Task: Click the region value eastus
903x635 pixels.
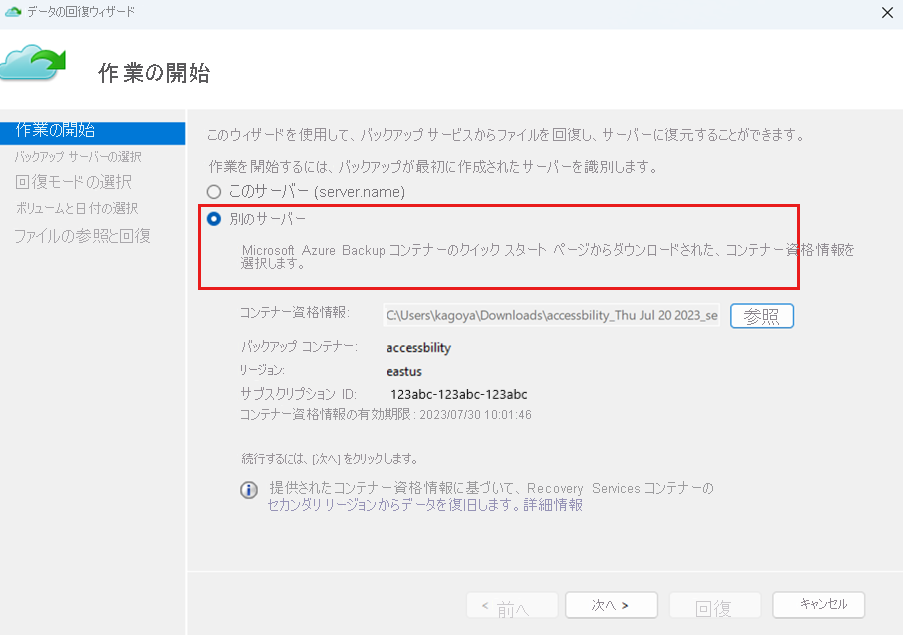Action: (404, 371)
